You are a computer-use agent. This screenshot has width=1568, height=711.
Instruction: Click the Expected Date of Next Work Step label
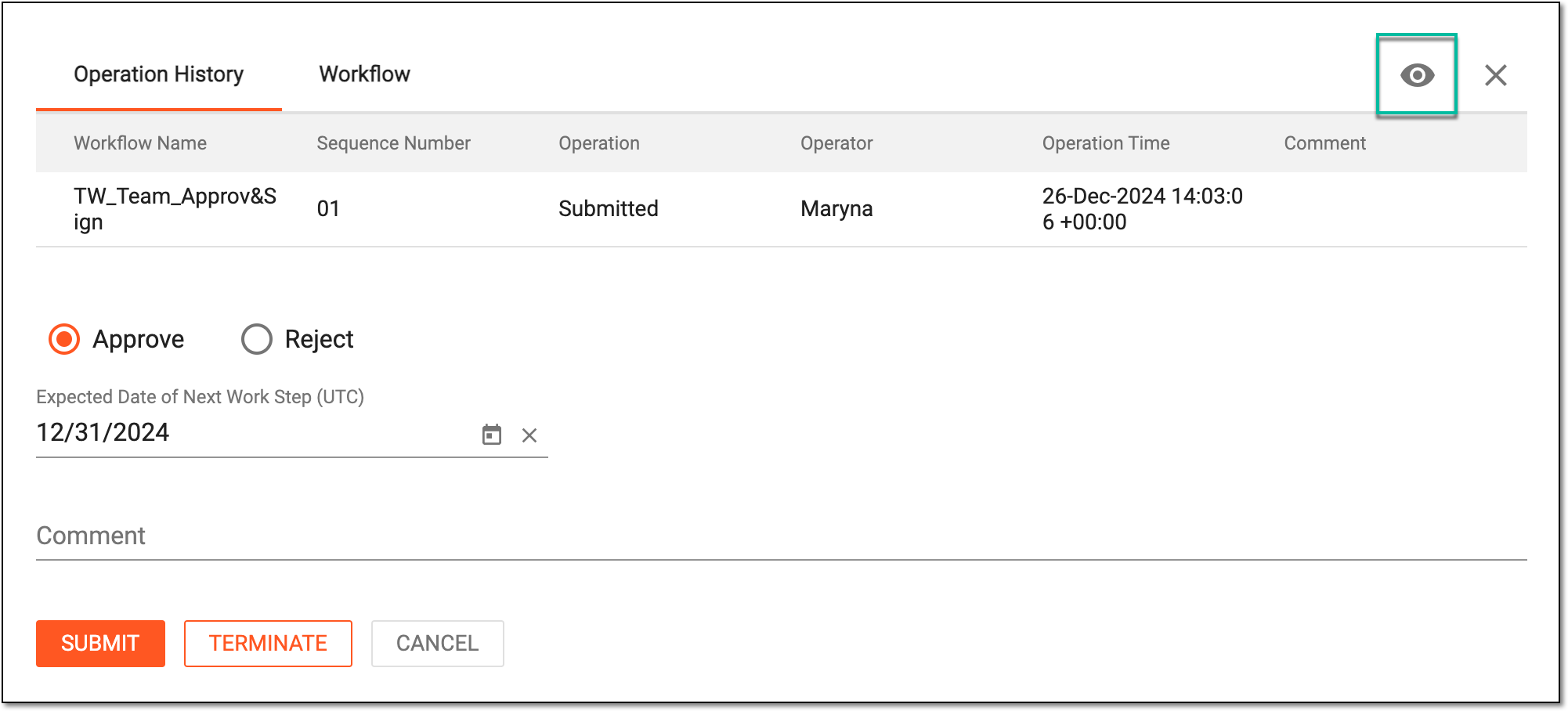point(200,397)
